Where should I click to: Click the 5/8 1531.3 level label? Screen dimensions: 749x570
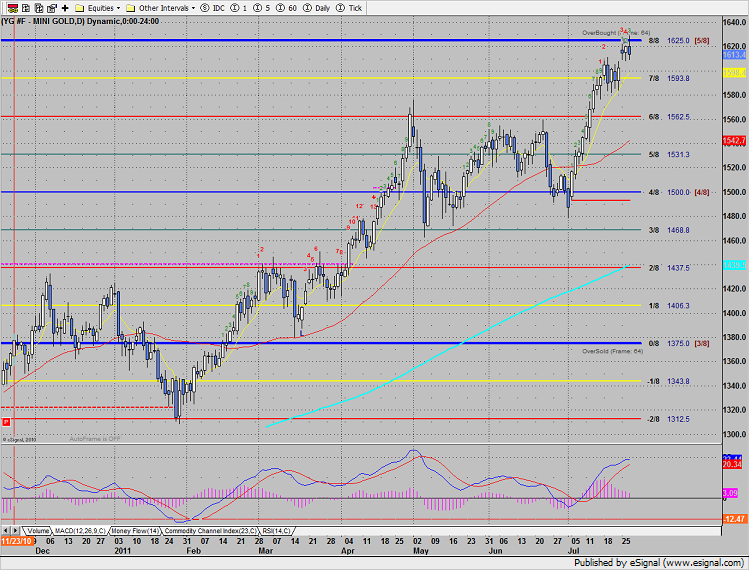(669, 154)
